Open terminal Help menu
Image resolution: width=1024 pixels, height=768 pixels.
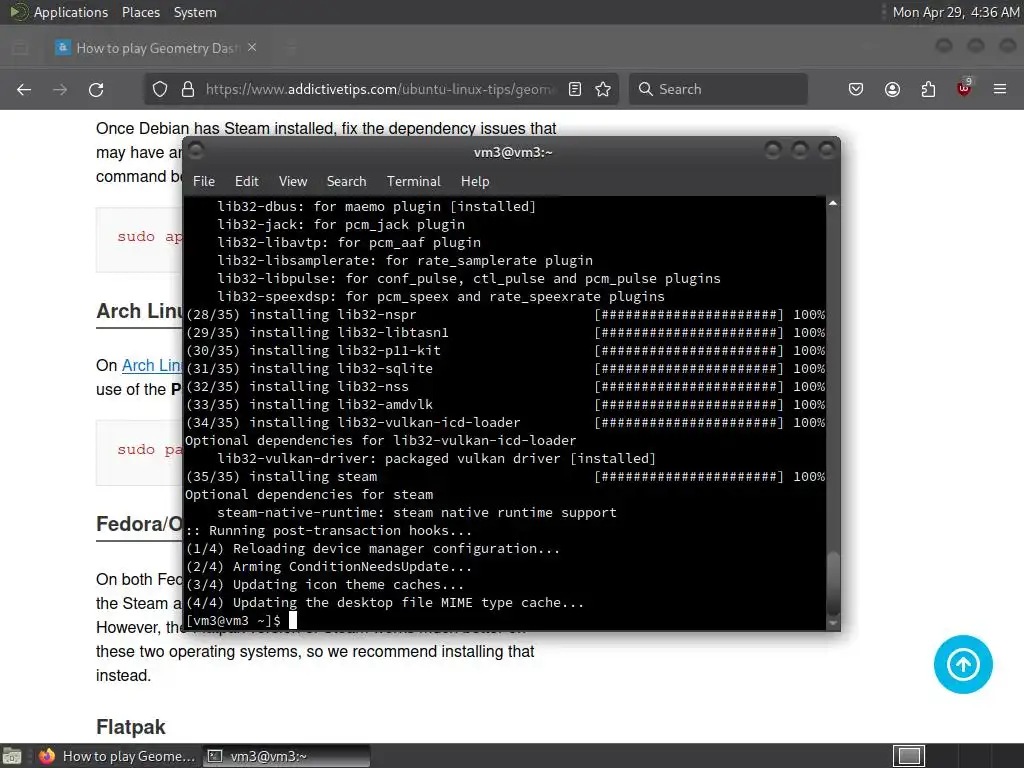[475, 182]
